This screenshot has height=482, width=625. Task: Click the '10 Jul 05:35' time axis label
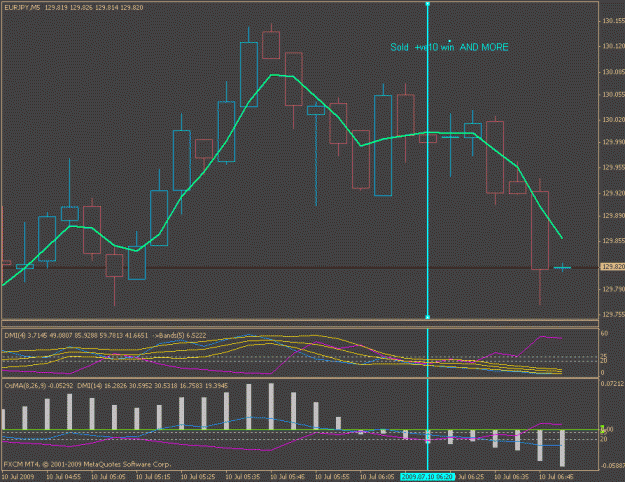tap(243, 477)
